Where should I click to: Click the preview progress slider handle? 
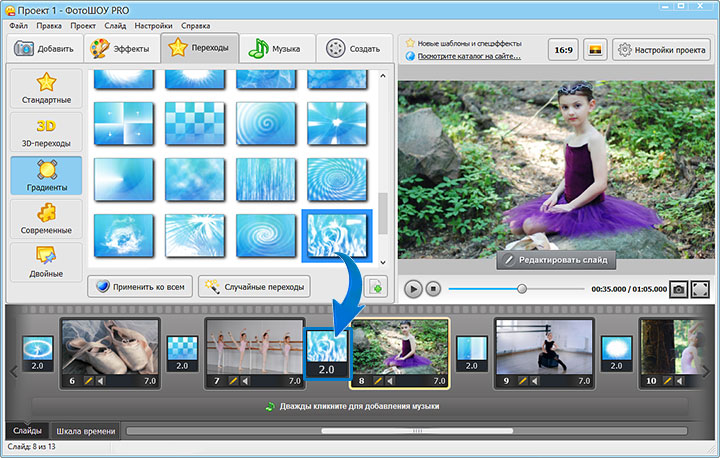522,289
